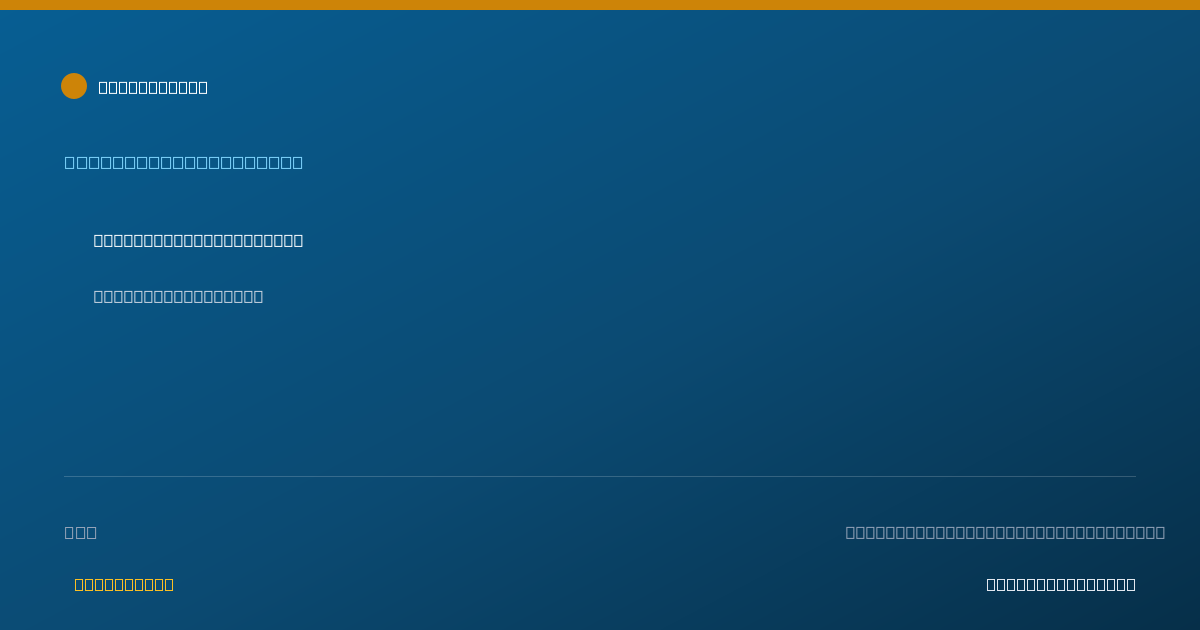Screen dimensions: 1200x630
Task: Click the middle of the short gray footer label
Action: pyautogui.click(x=81, y=532)
